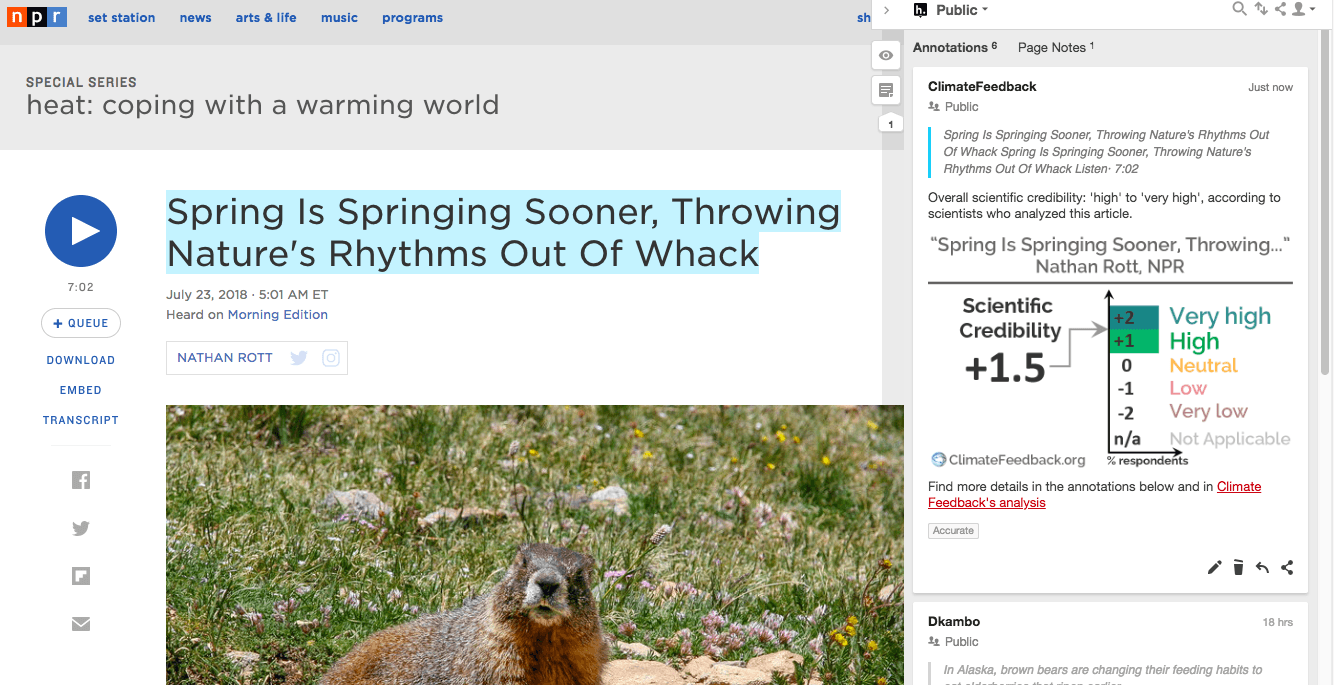The width and height of the screenshot is (1334, 685).
Task: Click the DOWNLOAD link
Action: coord(81,360)
